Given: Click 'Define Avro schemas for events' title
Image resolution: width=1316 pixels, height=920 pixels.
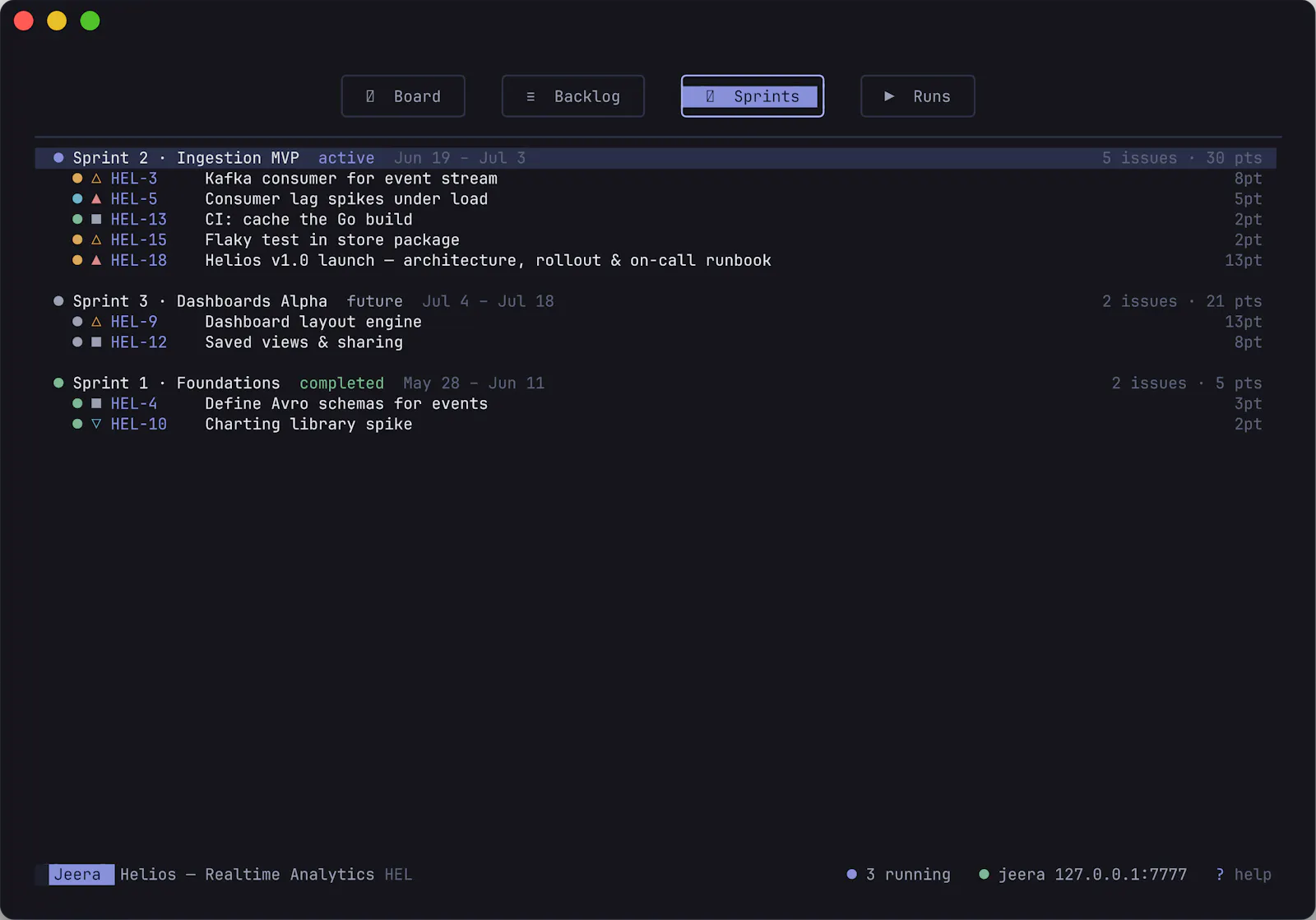Looking at the screenshot, I should click(x=346, y=403).
